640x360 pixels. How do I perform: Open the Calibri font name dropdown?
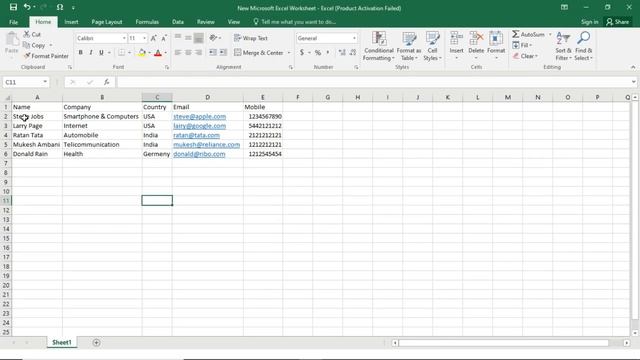coord(124,38)
